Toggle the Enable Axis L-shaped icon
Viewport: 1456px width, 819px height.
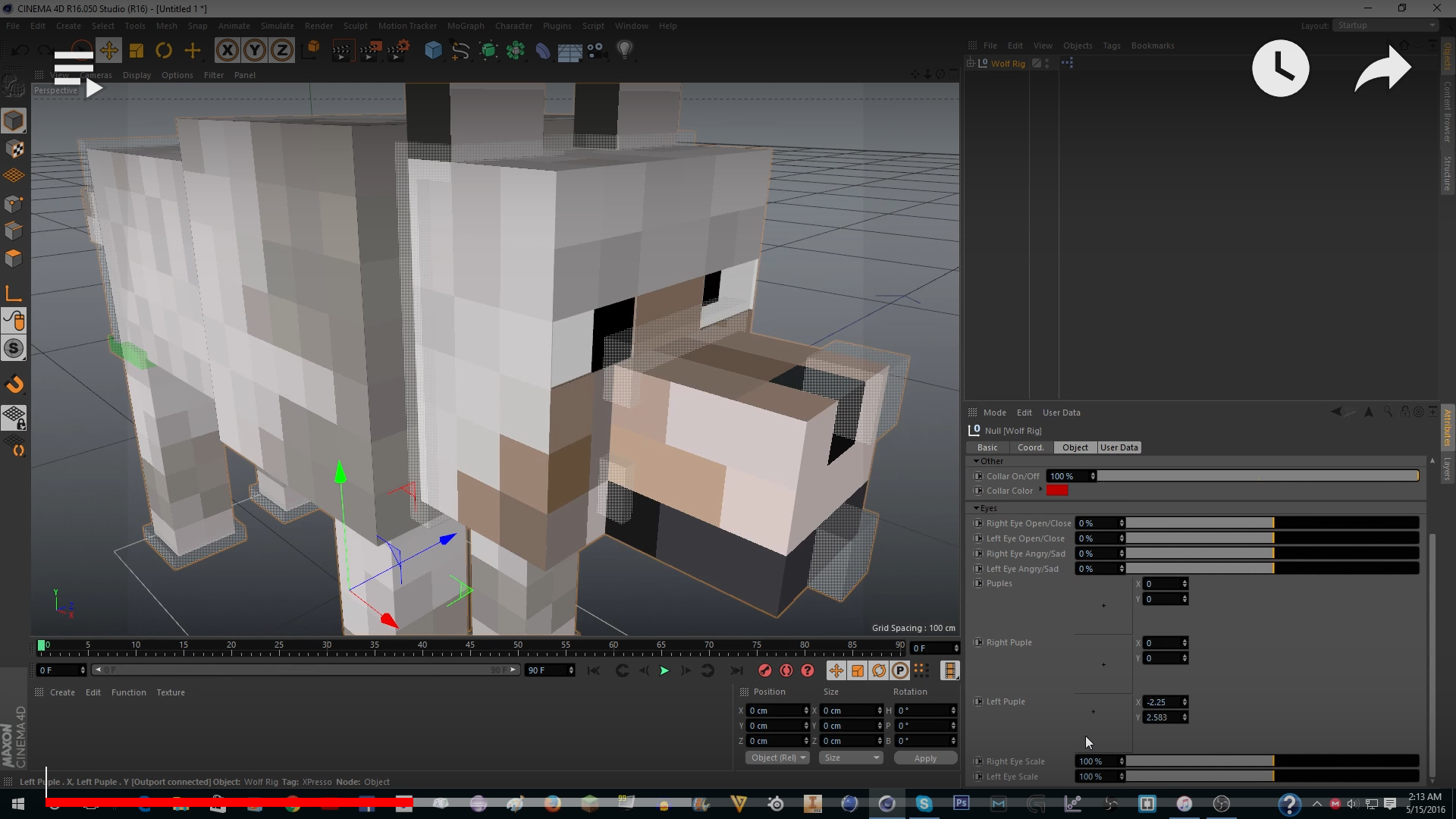point(14,294)
